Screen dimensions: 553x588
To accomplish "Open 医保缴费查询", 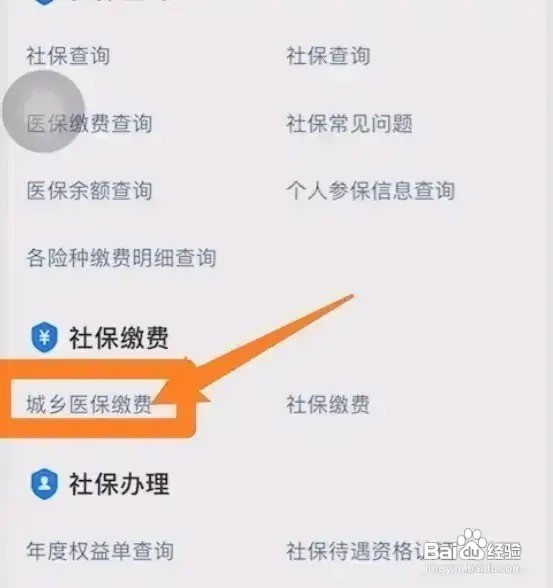I will coord(89,123).
